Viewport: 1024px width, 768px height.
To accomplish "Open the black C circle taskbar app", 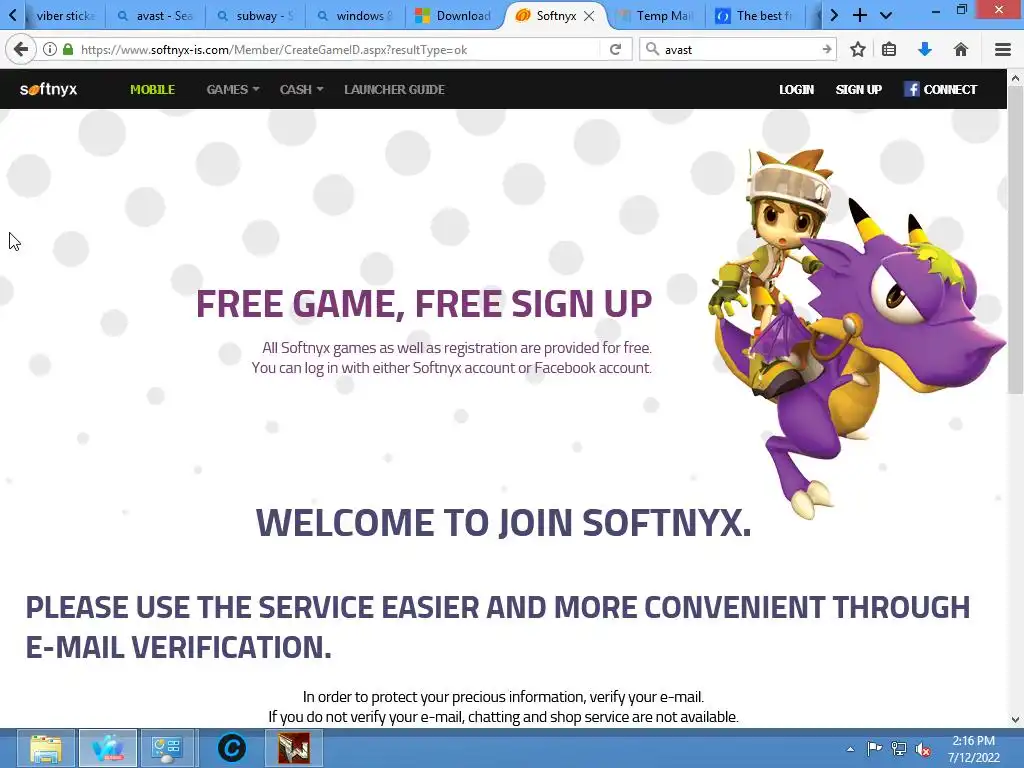I will 231,748.
